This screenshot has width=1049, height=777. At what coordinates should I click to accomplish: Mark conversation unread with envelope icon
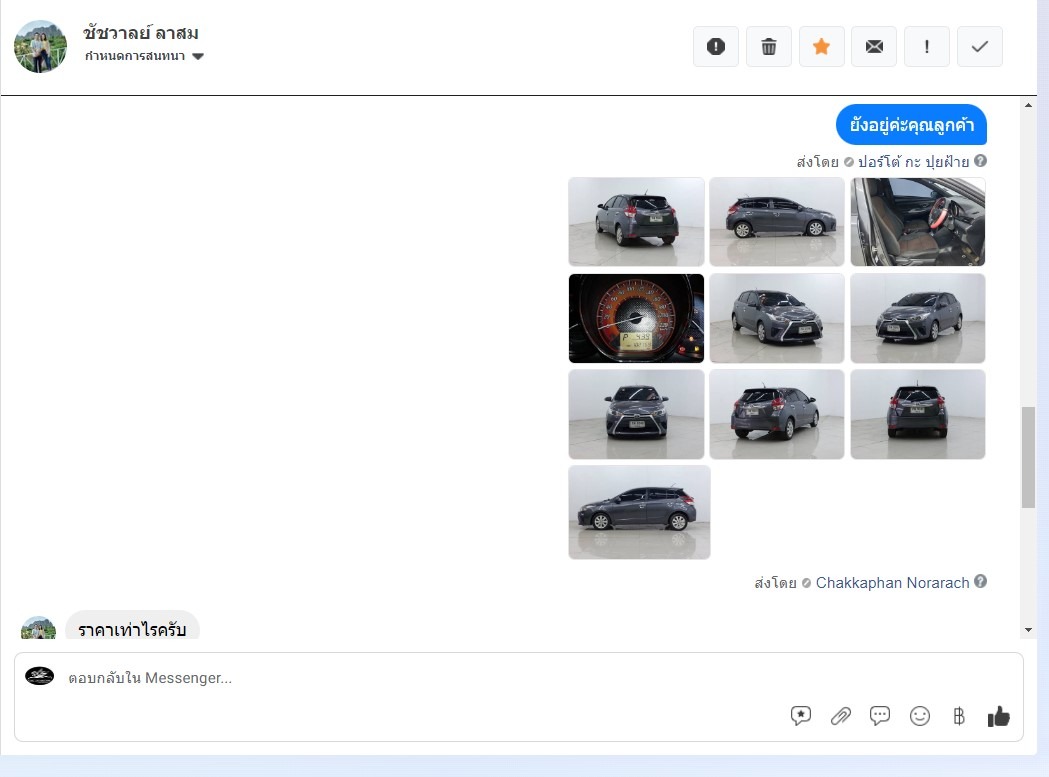[874, 47]
